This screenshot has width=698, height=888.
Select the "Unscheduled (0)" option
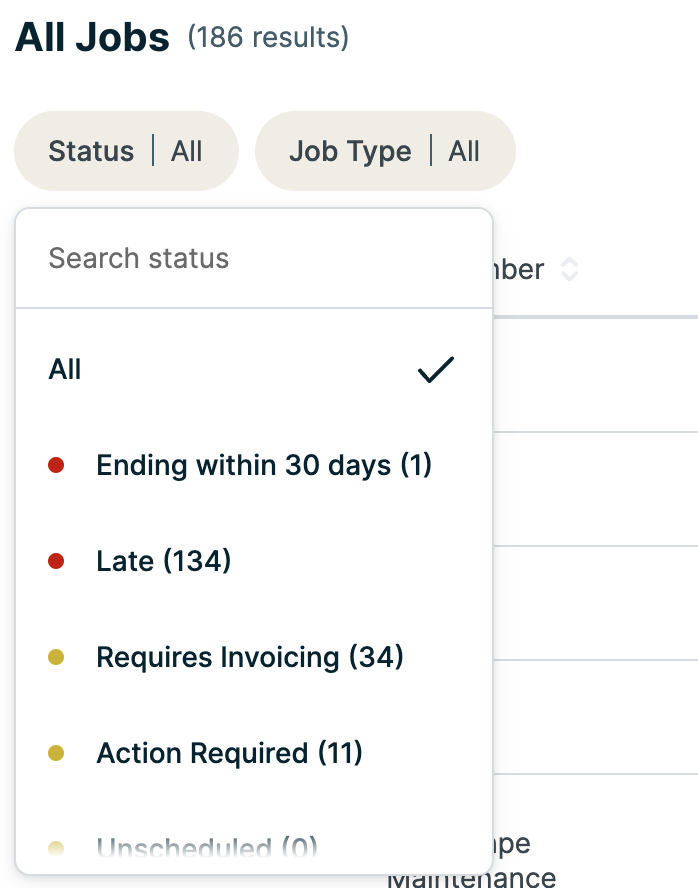point(207,848)
